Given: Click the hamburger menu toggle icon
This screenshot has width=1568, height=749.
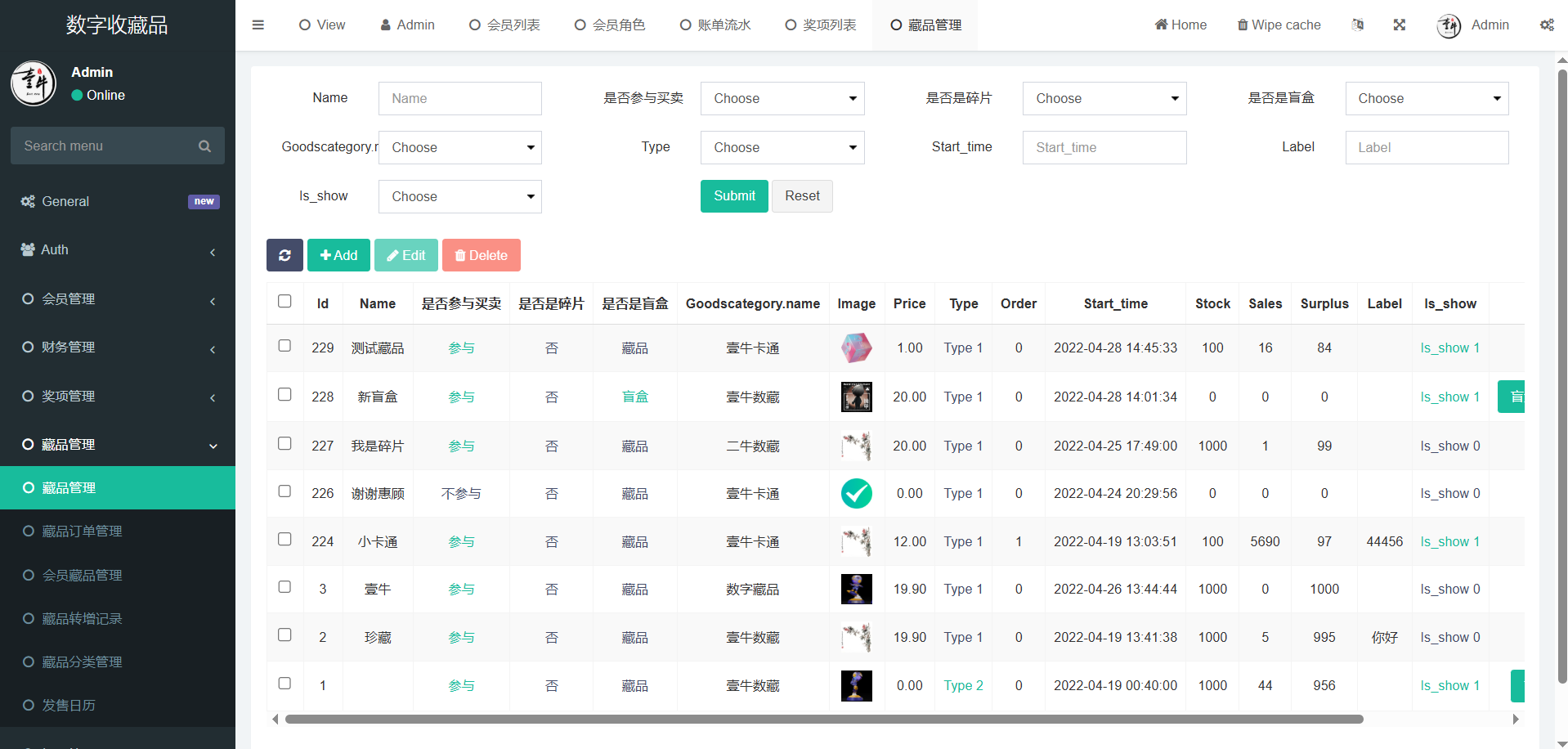Looking at the screenshot, I should pyautogui.click(x=258, y=25).
